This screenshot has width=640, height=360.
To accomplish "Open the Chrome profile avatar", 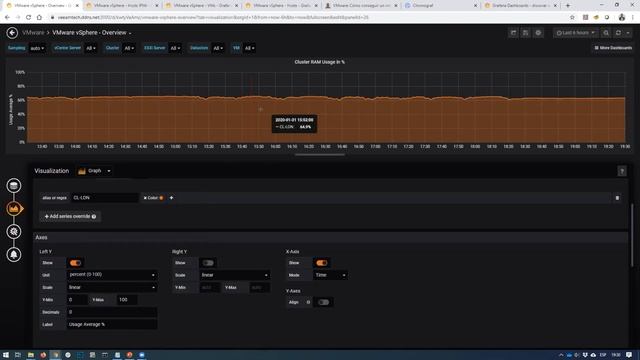I will coord(622,18).
